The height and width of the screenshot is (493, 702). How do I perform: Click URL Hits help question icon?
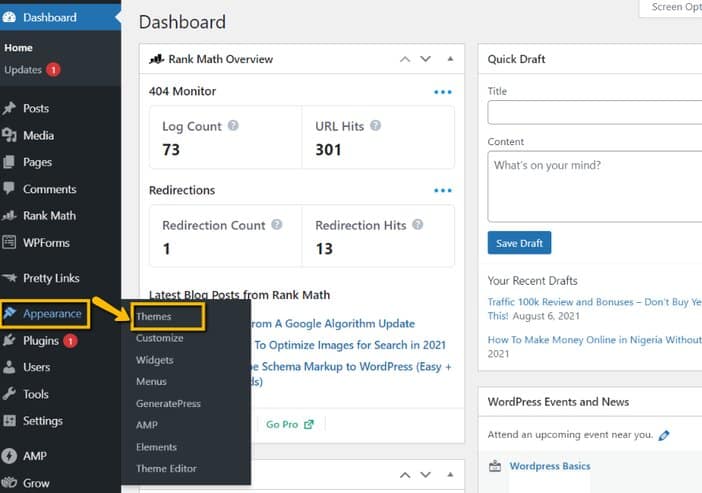pyautogui.click(x=376, y=125)
